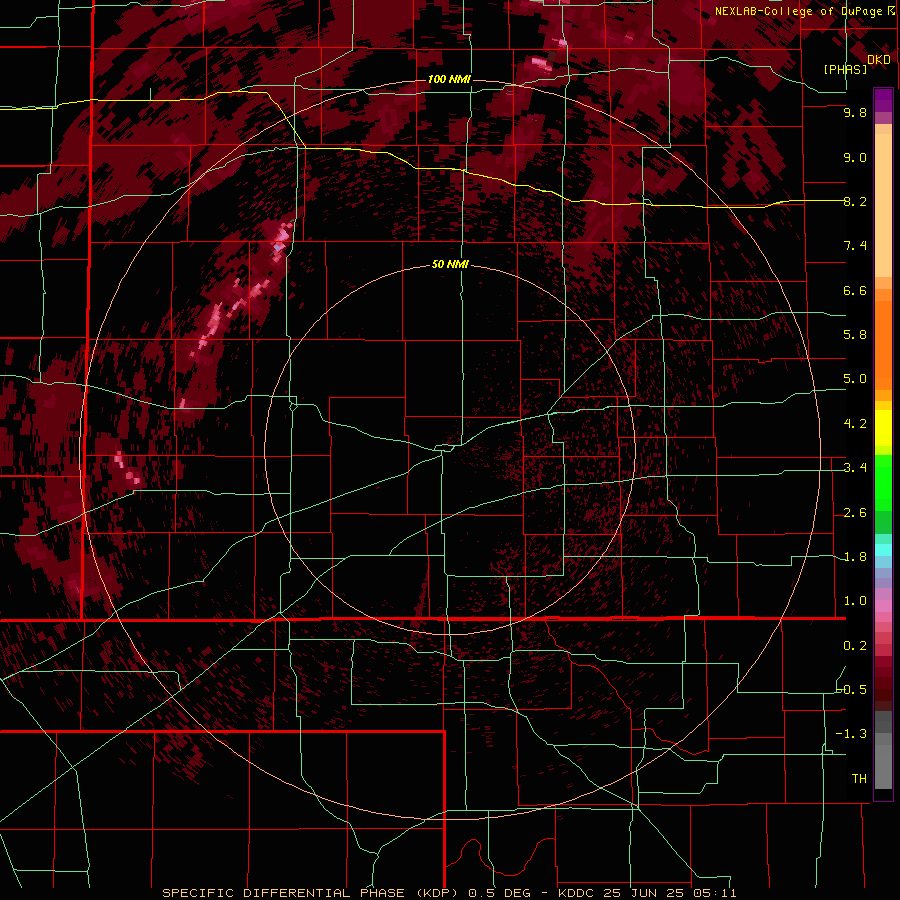Click the 5.8 scale value
900x900 pixels.
[x=855, y=335]
